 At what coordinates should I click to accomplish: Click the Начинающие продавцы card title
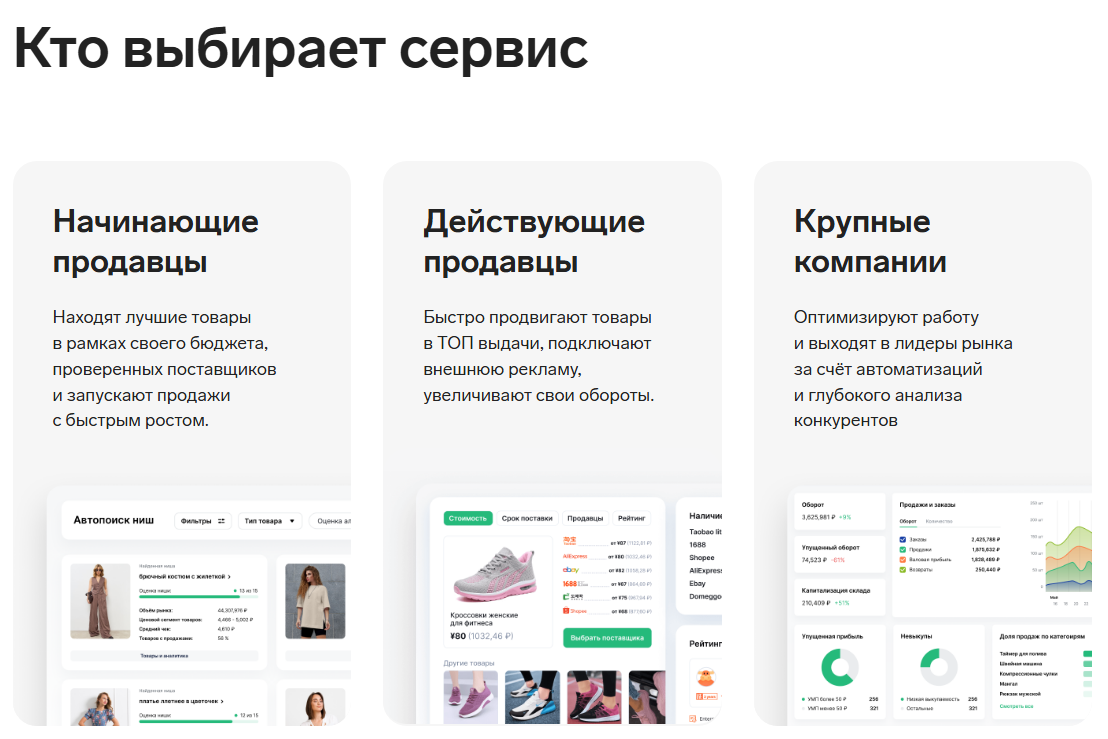coord(155,242)
